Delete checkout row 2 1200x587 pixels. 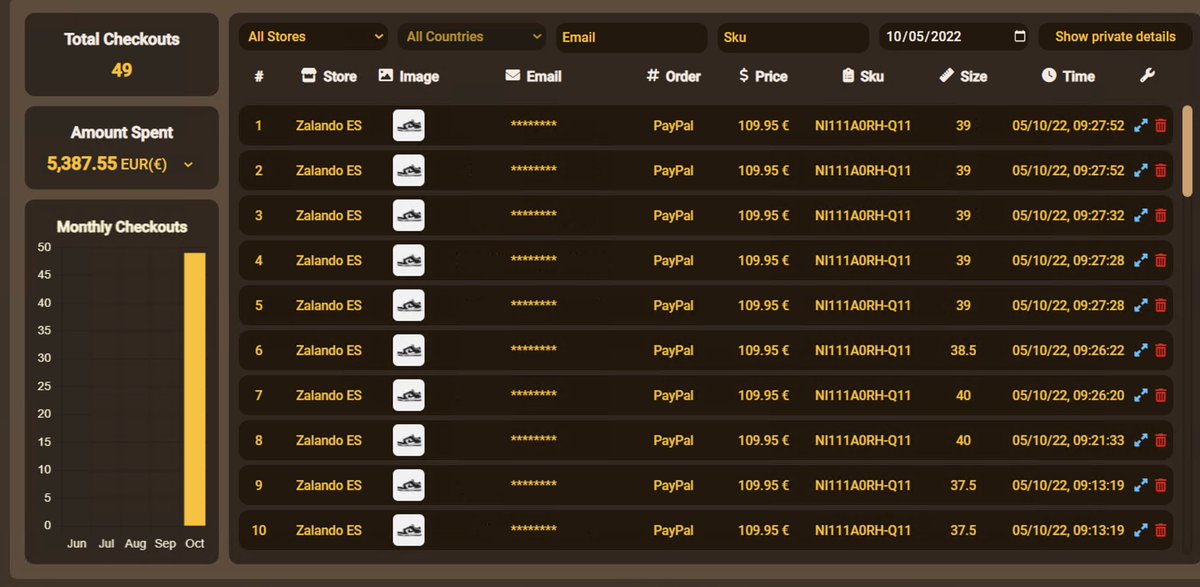pos(1161,171)
